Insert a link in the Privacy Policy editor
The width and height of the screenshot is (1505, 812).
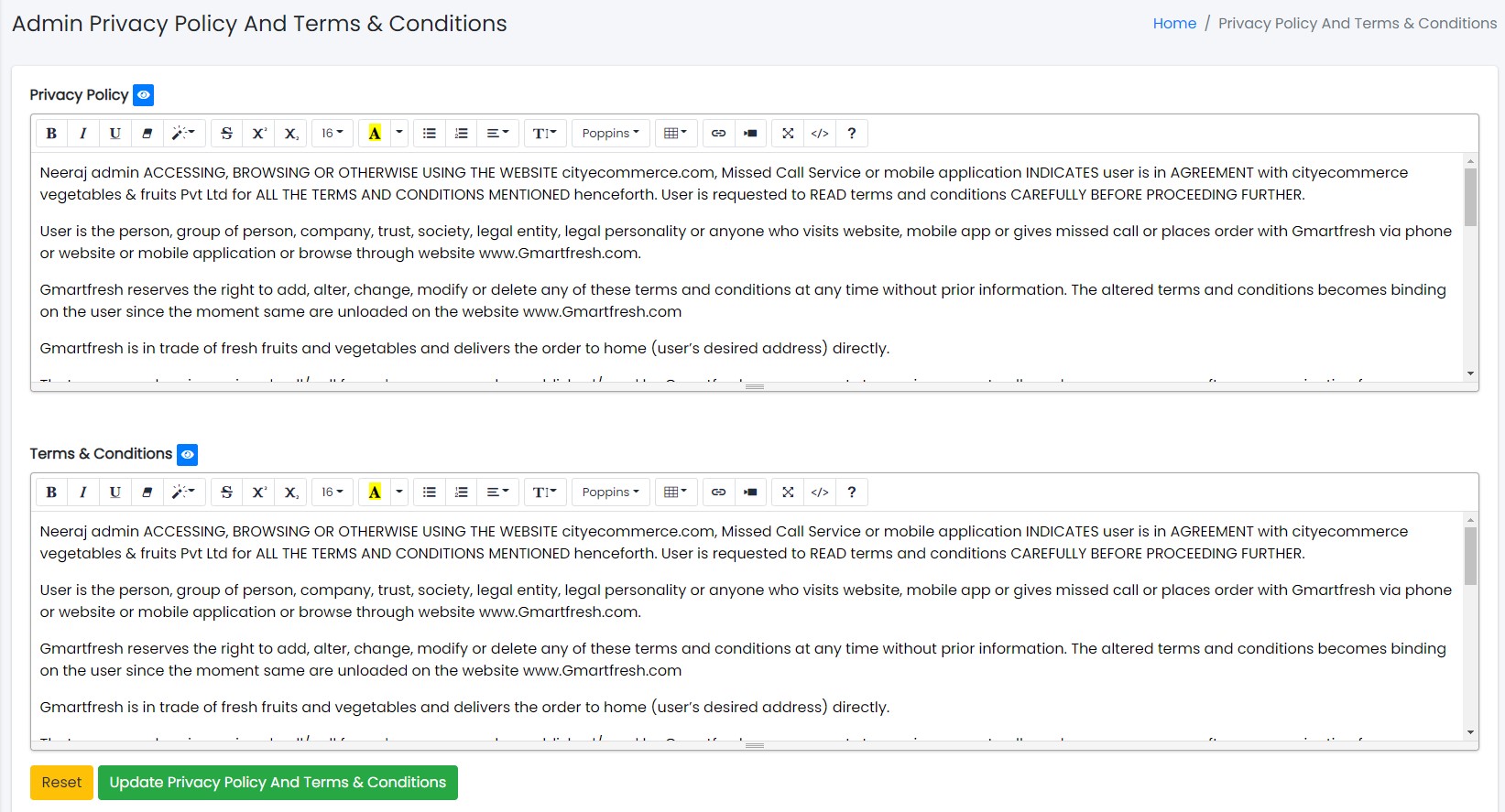[x=719, y=134]
